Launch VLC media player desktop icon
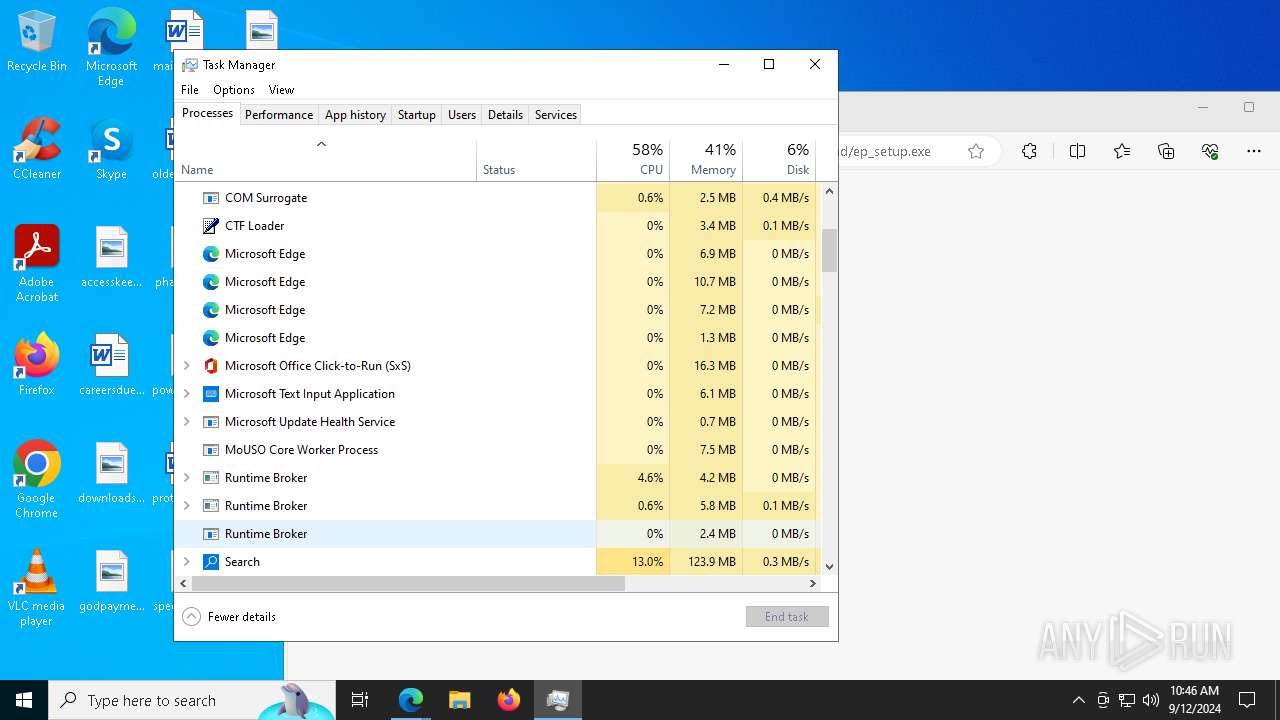The image size is (1280, 720). tap(37, 588)
